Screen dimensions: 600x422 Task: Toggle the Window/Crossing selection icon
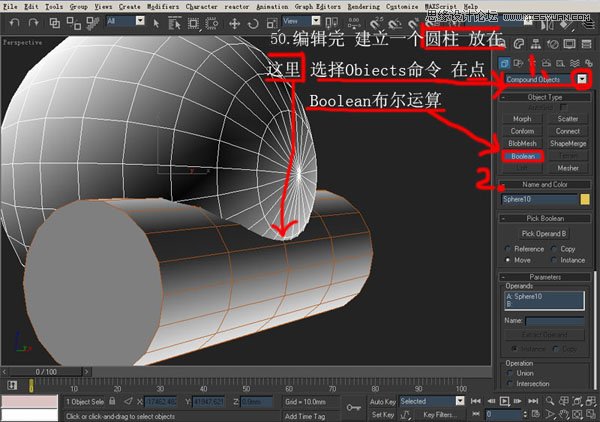coord(212,24)
